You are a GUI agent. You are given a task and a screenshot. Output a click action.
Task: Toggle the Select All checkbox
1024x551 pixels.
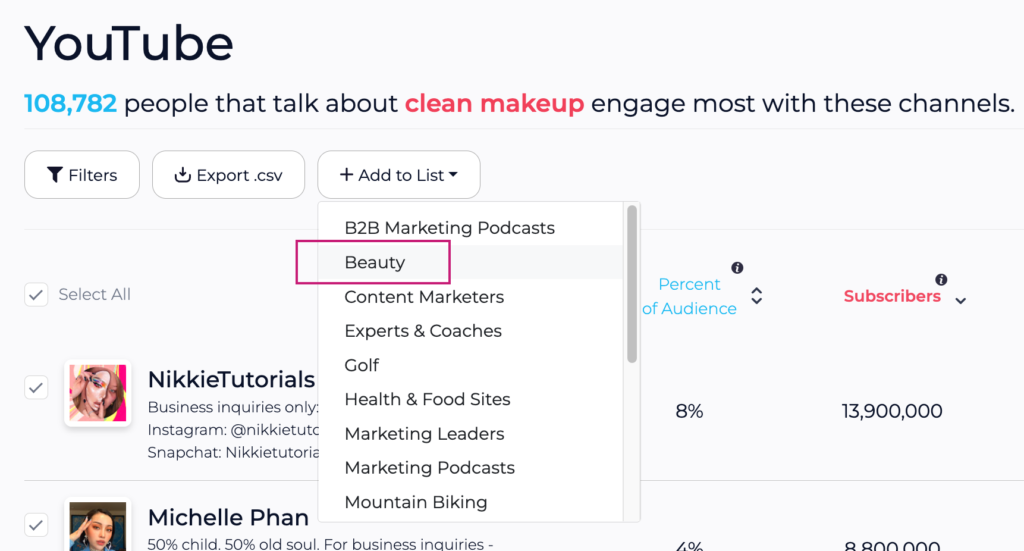36,295
